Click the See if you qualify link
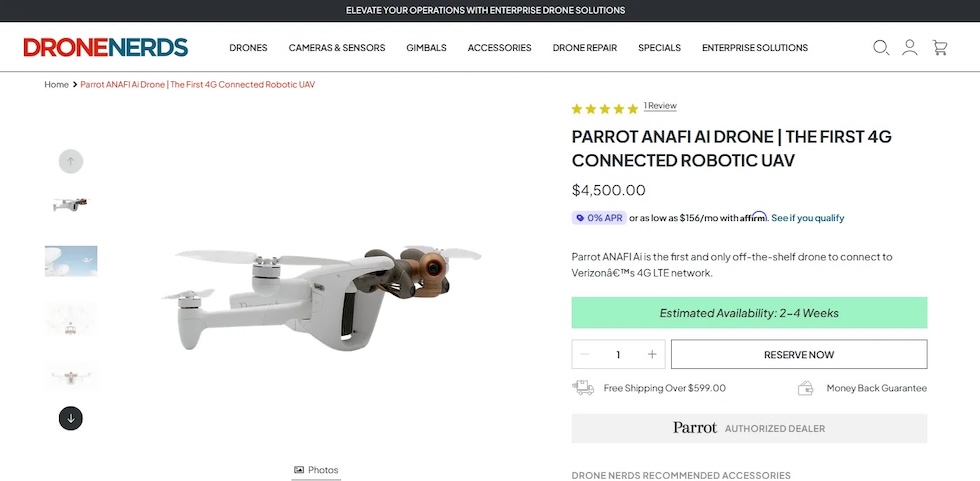 [x=808, y=218]
